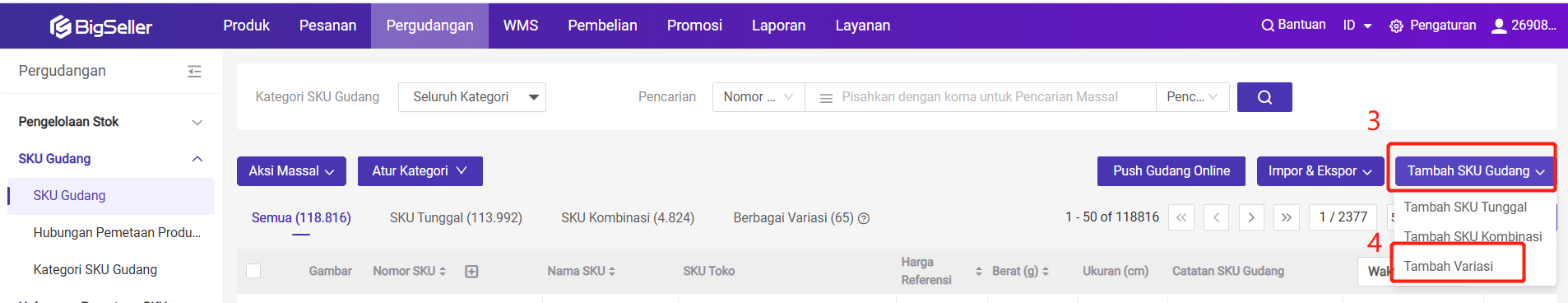Open the Seluruh Kategori dropdown
Image resolution: width=1568 pixels, height=303 pixels.
coord(472,97)
